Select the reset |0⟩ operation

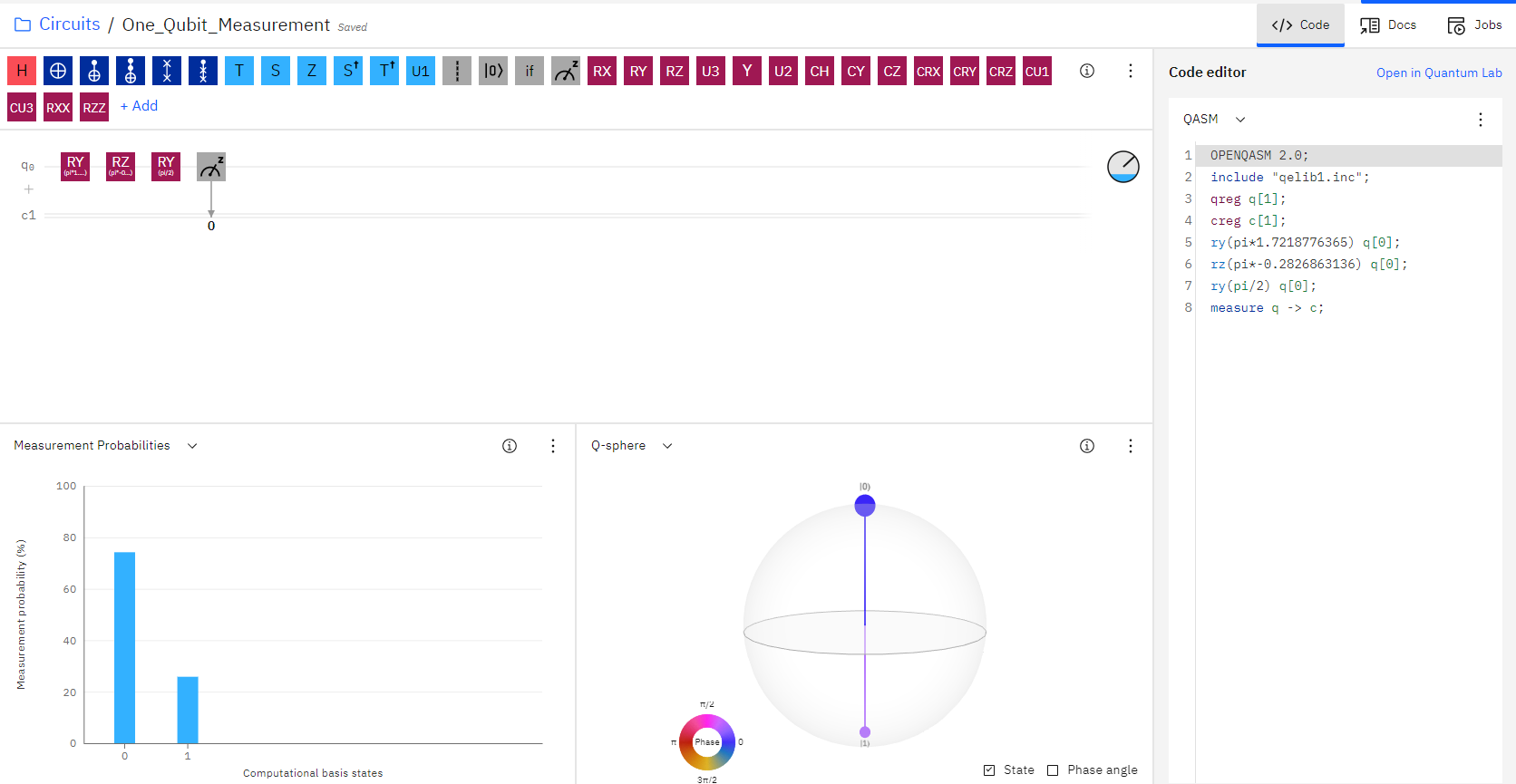click(493, 71)
